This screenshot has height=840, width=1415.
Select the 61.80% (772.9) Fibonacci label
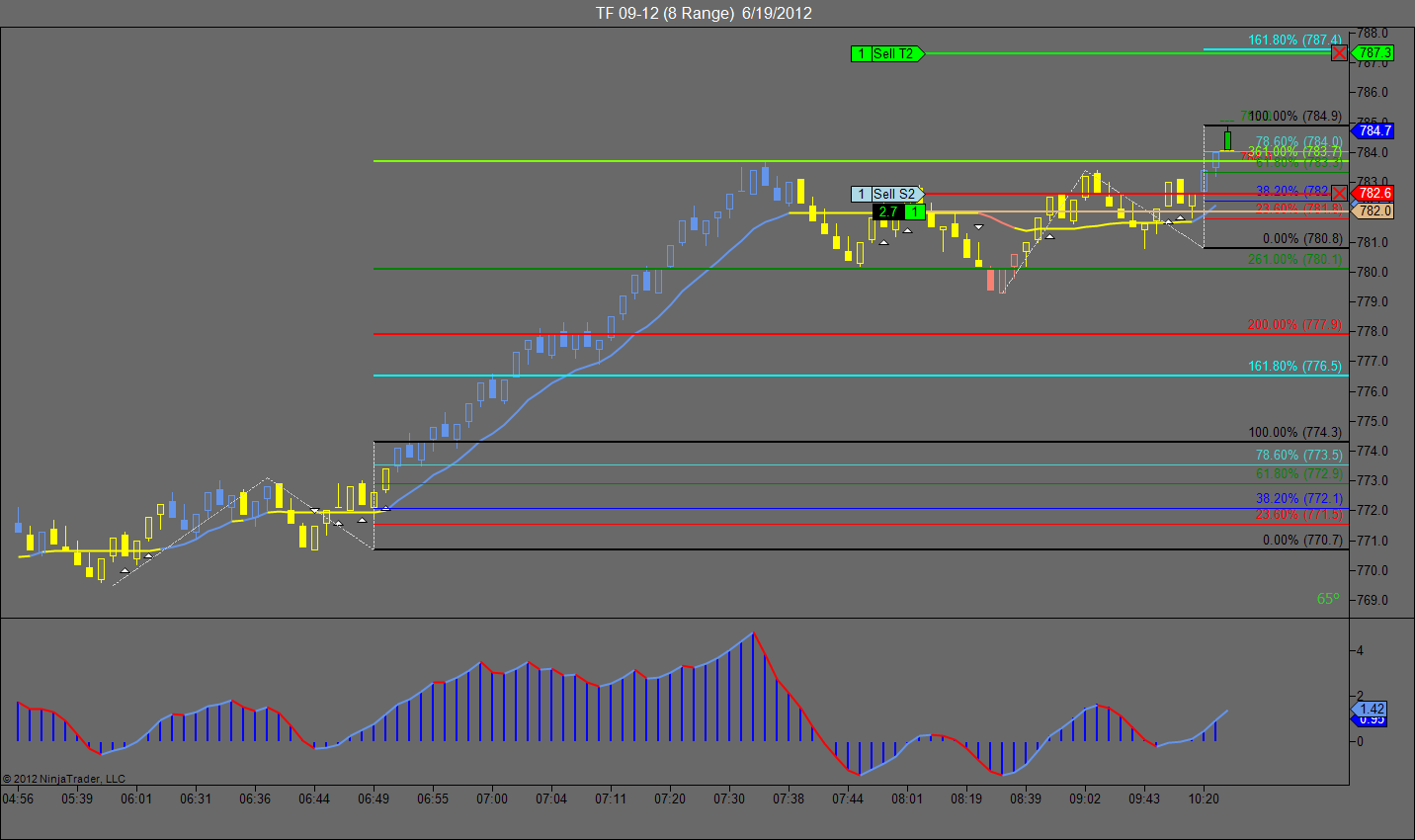(x=1298, y=473)
